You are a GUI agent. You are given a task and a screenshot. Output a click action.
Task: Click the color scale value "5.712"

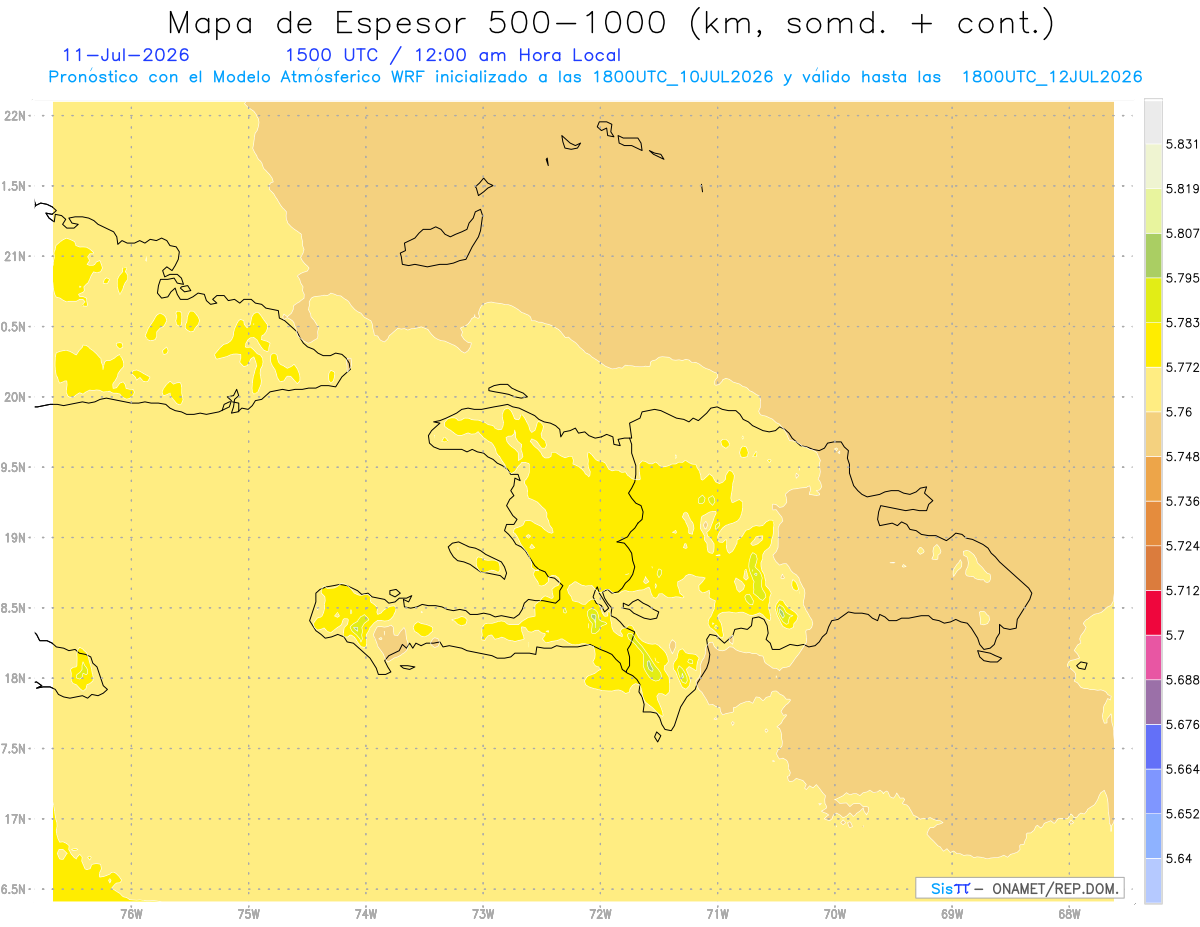(1183, 591)
